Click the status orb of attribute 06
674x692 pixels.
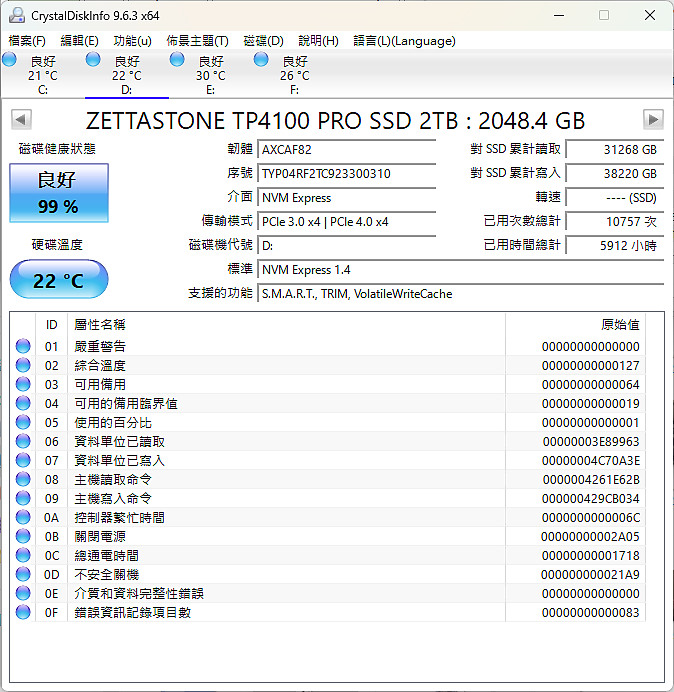pyautogui.click(x=23, y=441)
